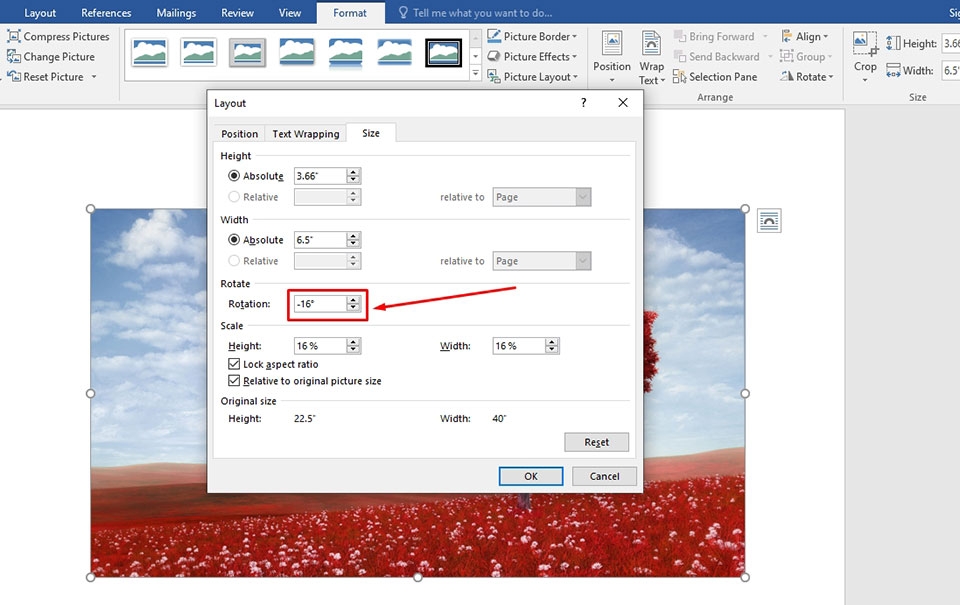Click the Reset Picture icon
This screenshot has width=960, height=605.
(13, 77)
